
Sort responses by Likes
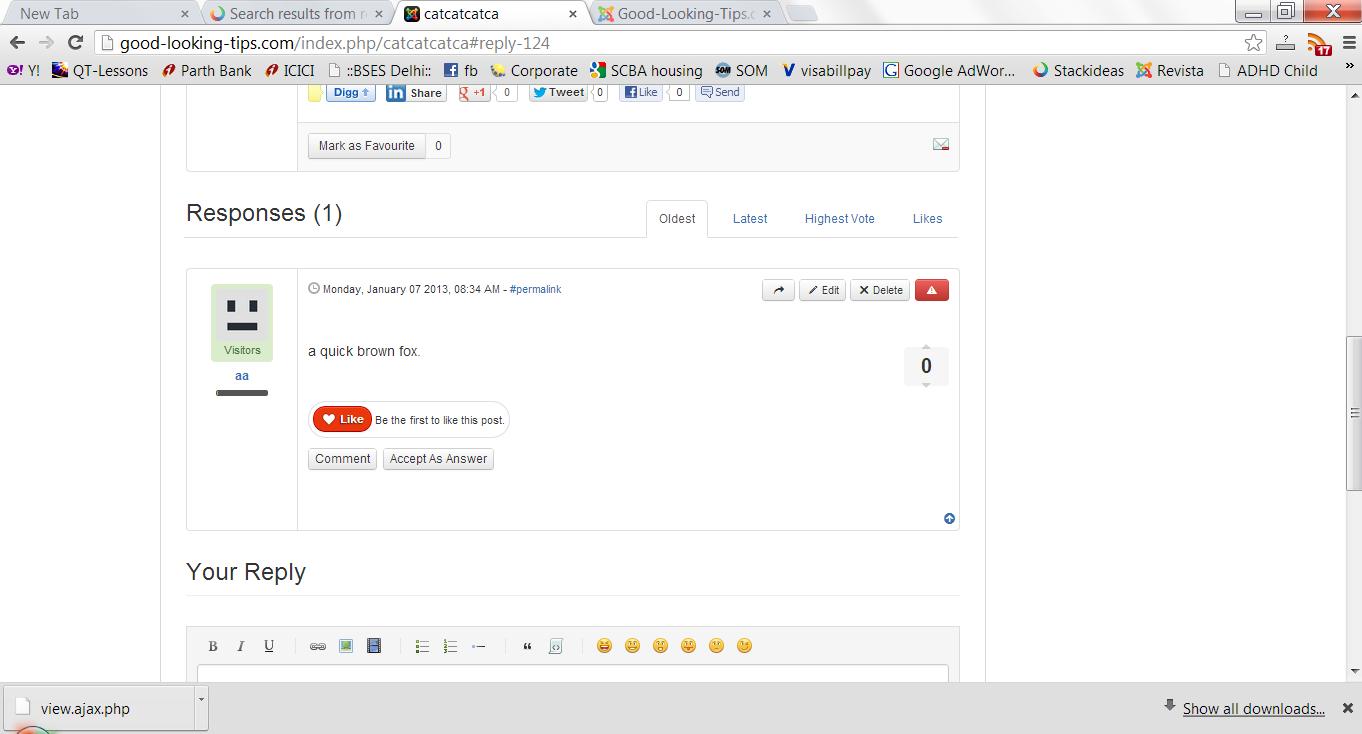[926, 218]
